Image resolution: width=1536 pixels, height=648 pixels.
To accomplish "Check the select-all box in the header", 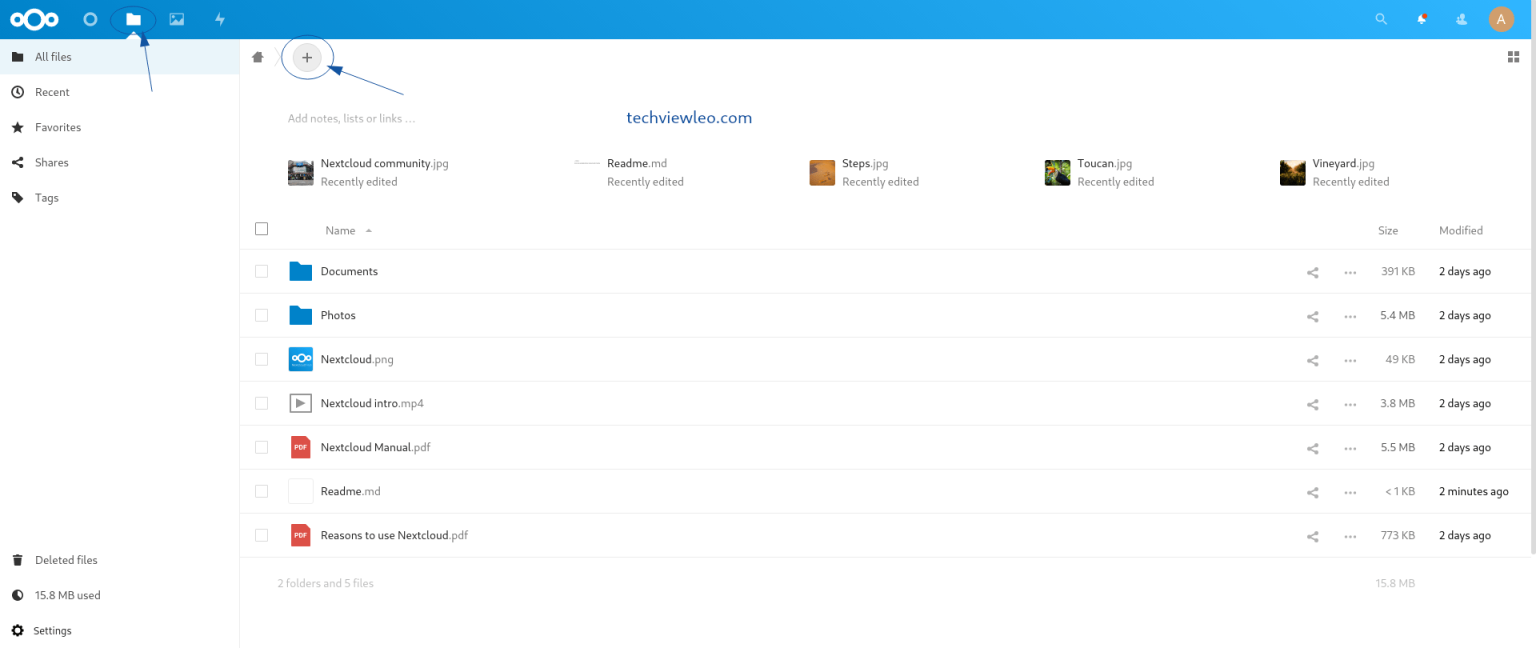I will tap(261, 228).
